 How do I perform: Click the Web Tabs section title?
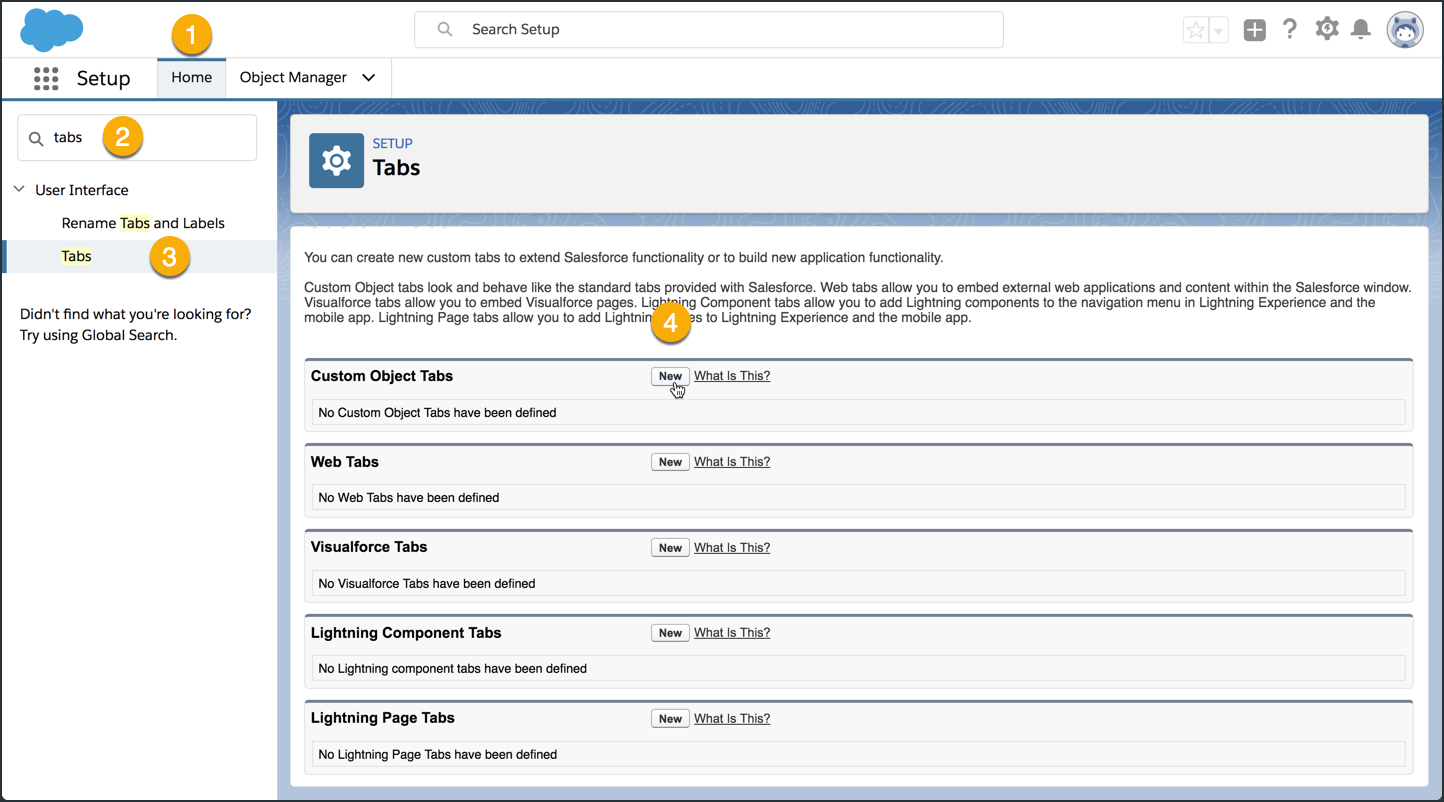pos(345,462)
